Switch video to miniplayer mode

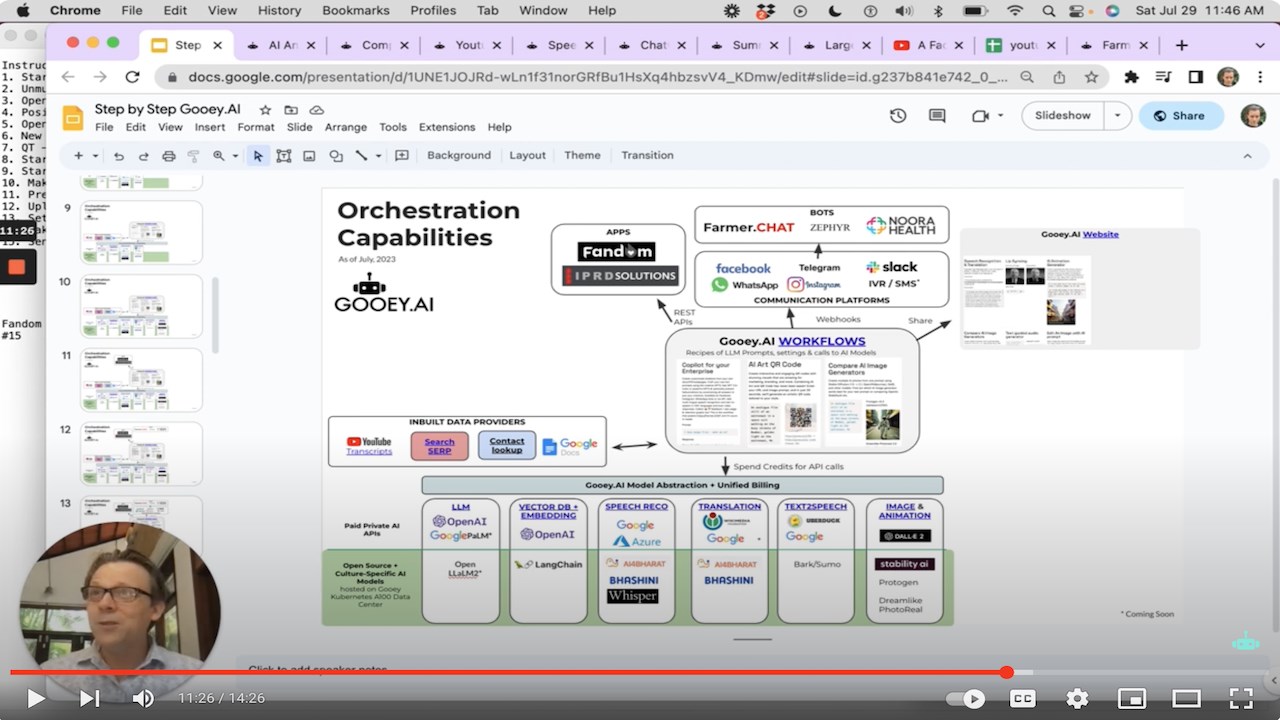pyautogui.click(x=1131, y=699)
